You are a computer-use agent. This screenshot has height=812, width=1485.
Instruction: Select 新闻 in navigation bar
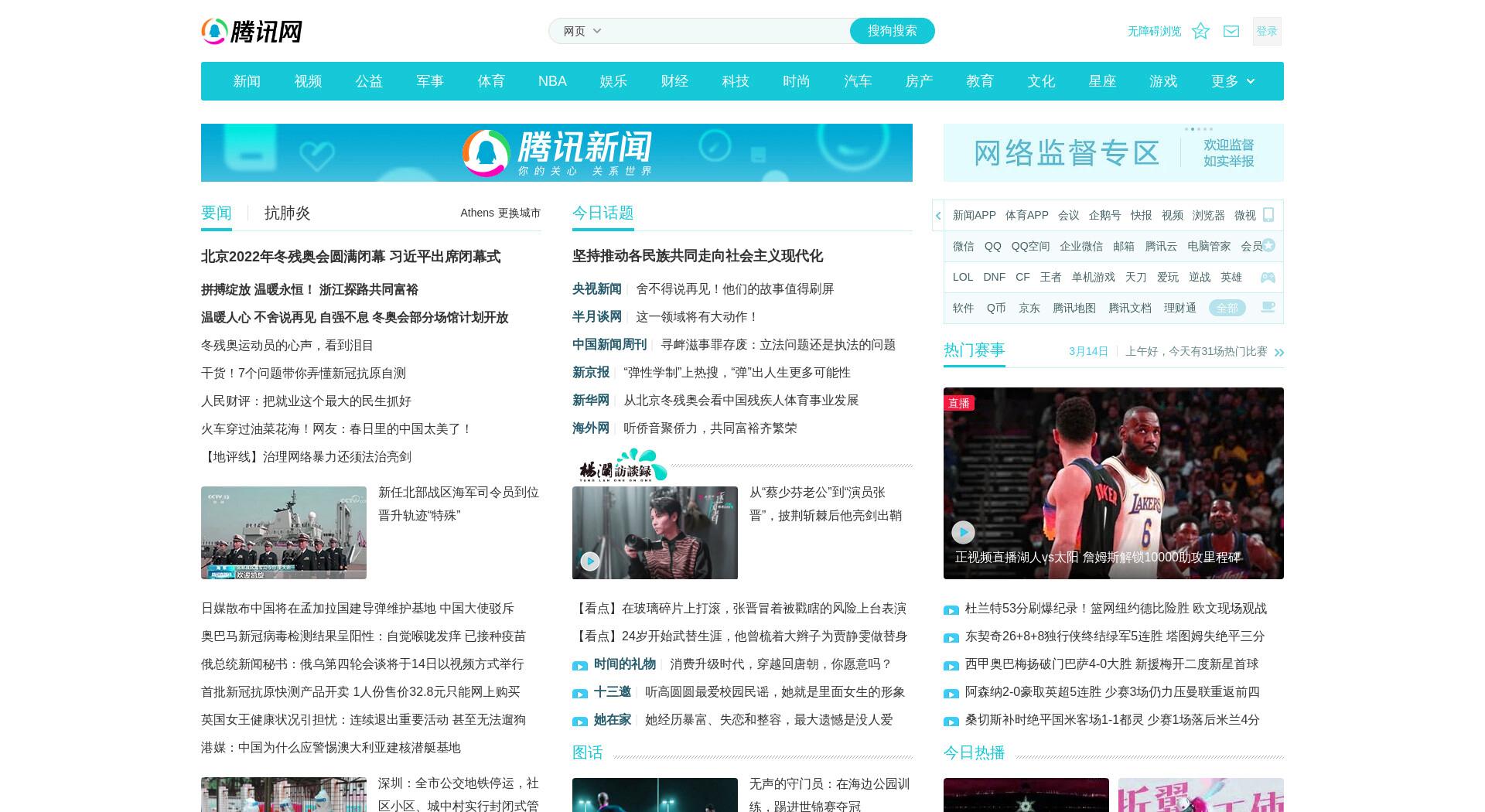click(247, 81)
